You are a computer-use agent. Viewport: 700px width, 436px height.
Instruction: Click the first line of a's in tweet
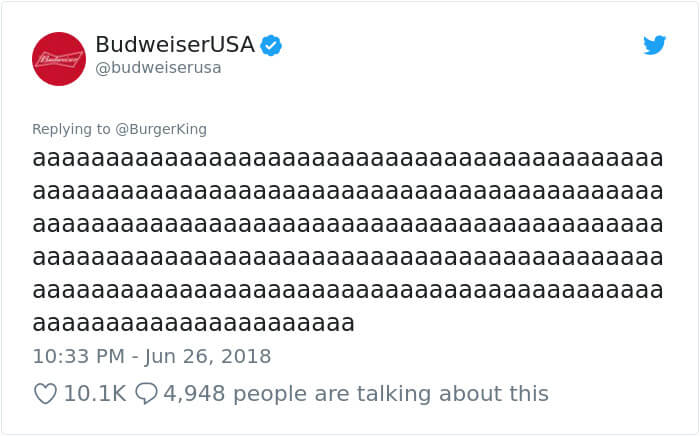348,159
